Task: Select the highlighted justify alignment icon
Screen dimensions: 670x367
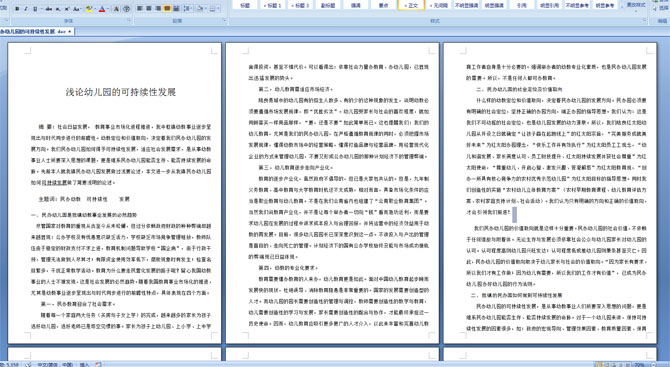Action: click(167, 9)
